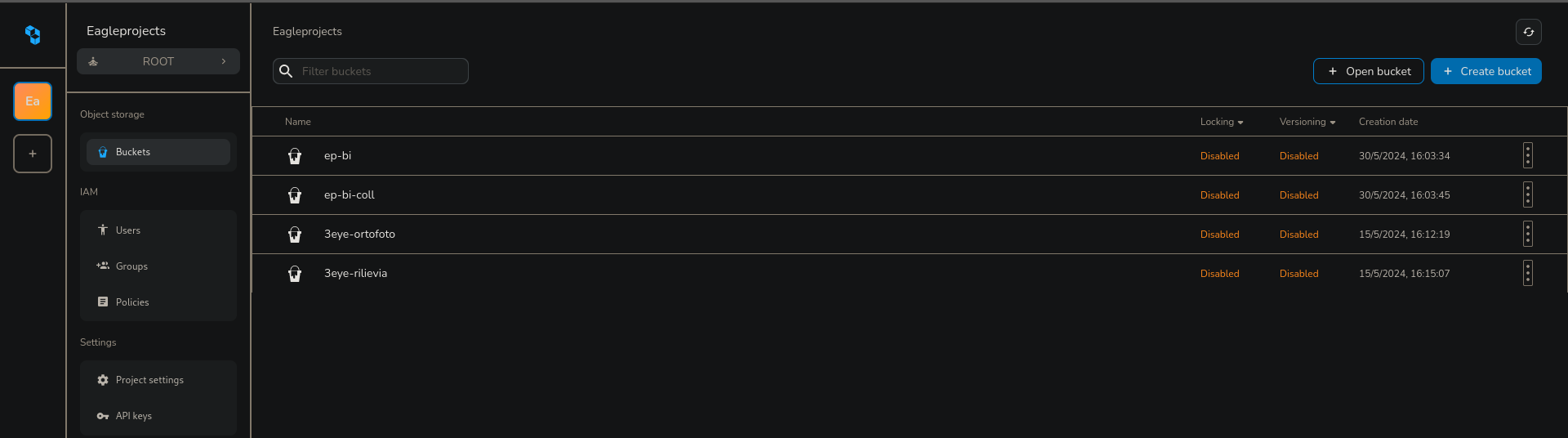Go to the Groups menu item
1568x438 pixels.
pyautogui.click(x=131, y=266)
